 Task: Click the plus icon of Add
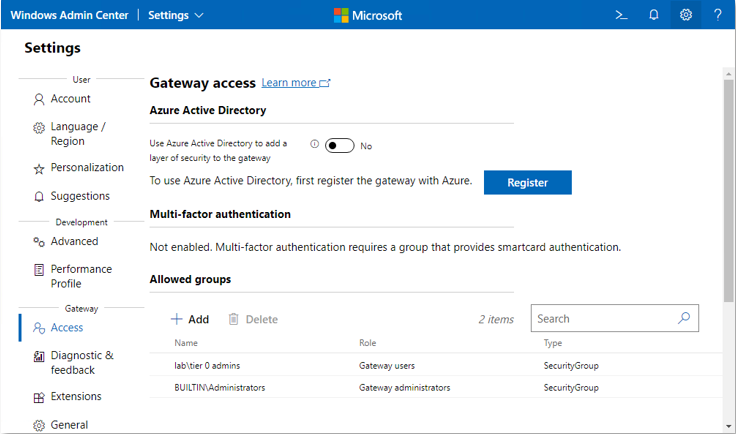176,319
